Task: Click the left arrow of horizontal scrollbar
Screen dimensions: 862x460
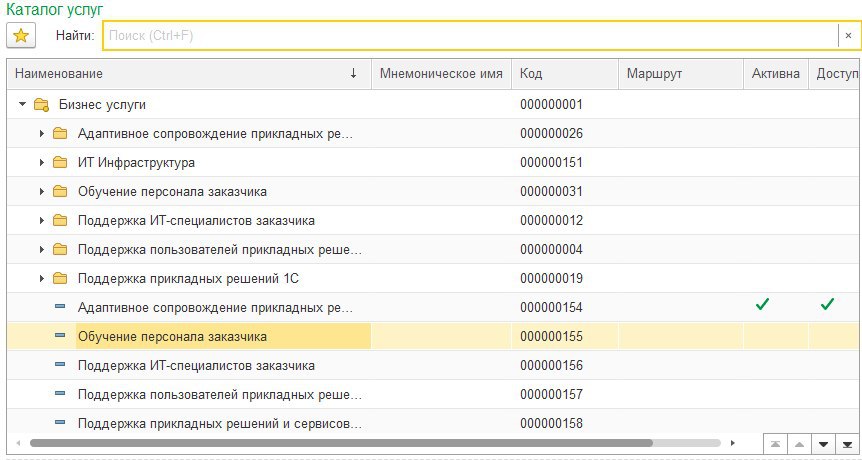Action: pos(18,443)
